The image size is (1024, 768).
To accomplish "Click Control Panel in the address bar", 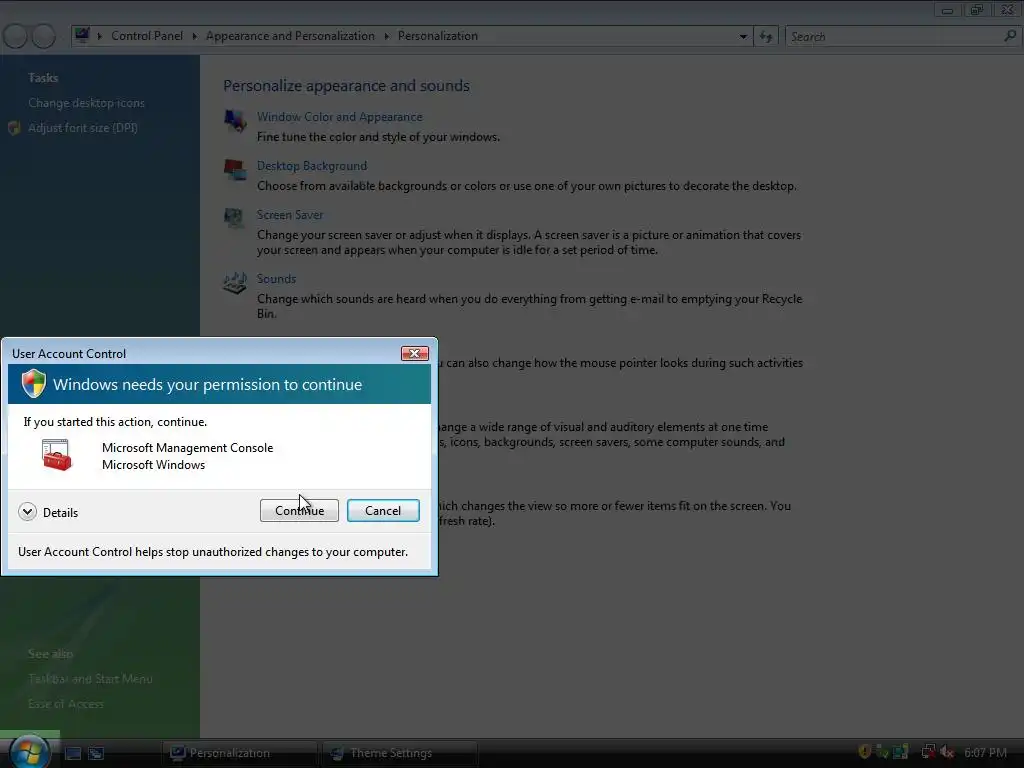I will click(x=147, y=36).
